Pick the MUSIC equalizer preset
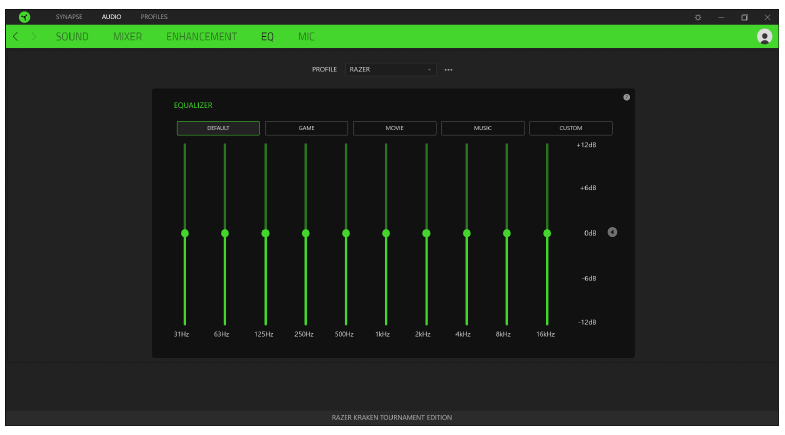The image size is (785, 435). tap(483, 128)
